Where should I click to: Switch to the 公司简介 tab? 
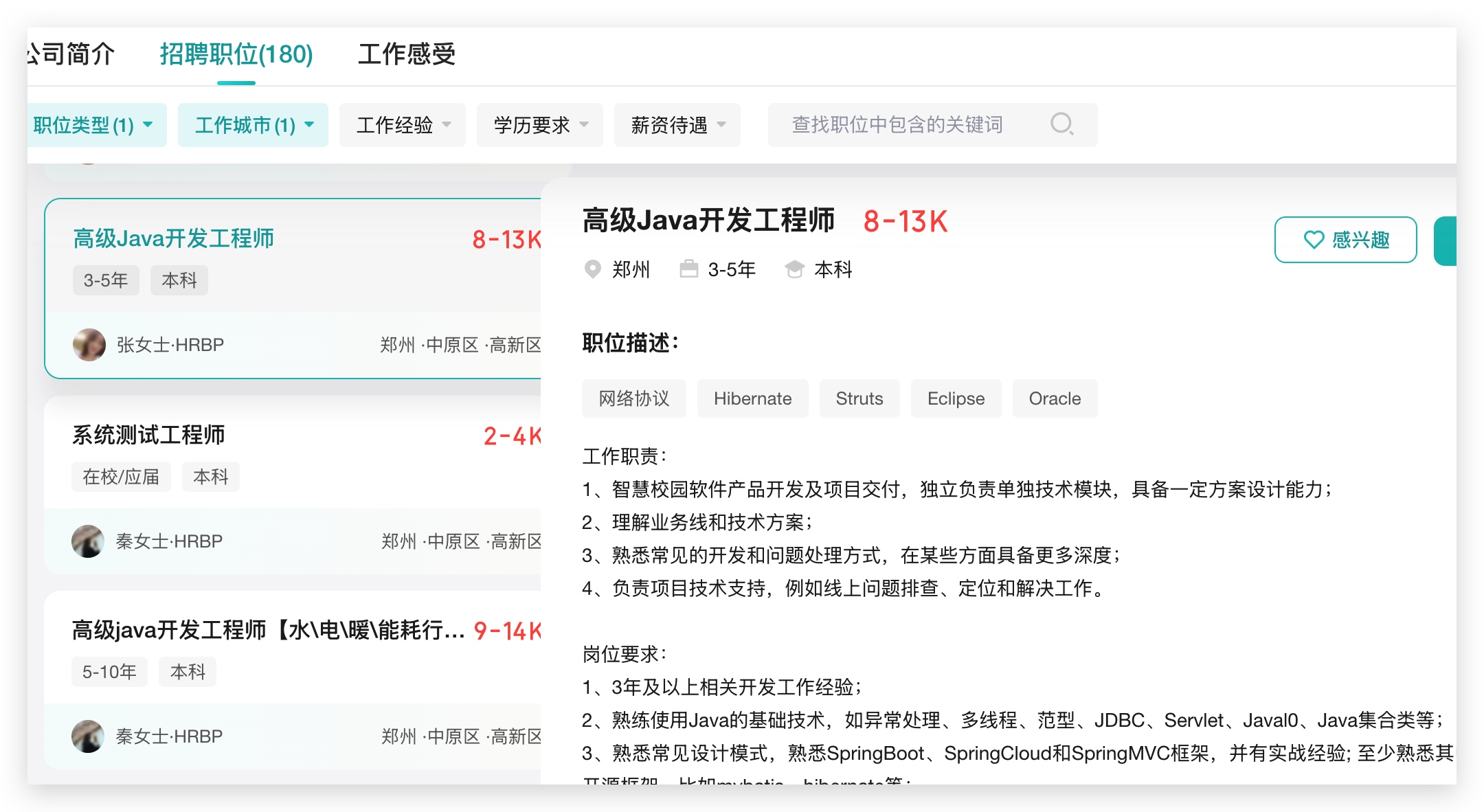(71, 54)
